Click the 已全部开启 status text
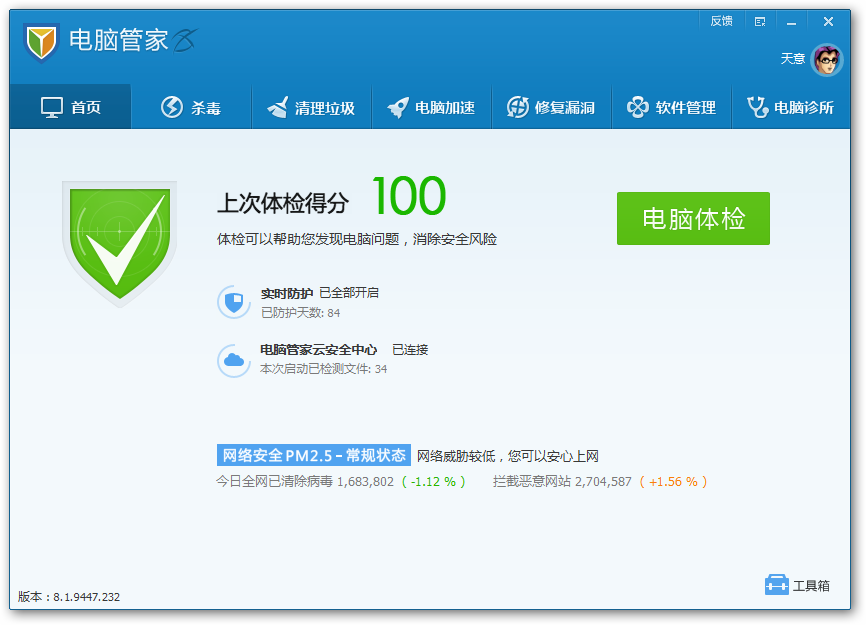 (349, 293)
